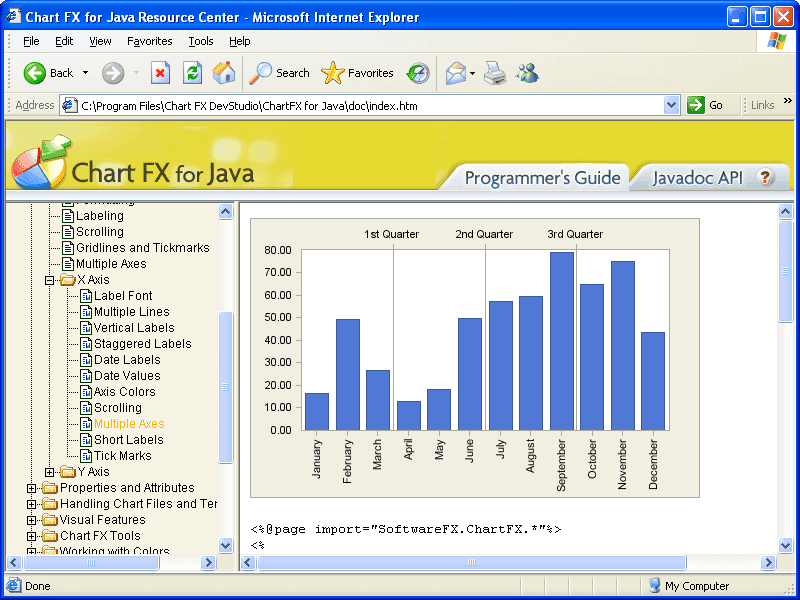Click the 2nd Quarter axis label
Viewport: 800px width, 600px height.
[x=484, y=234]
